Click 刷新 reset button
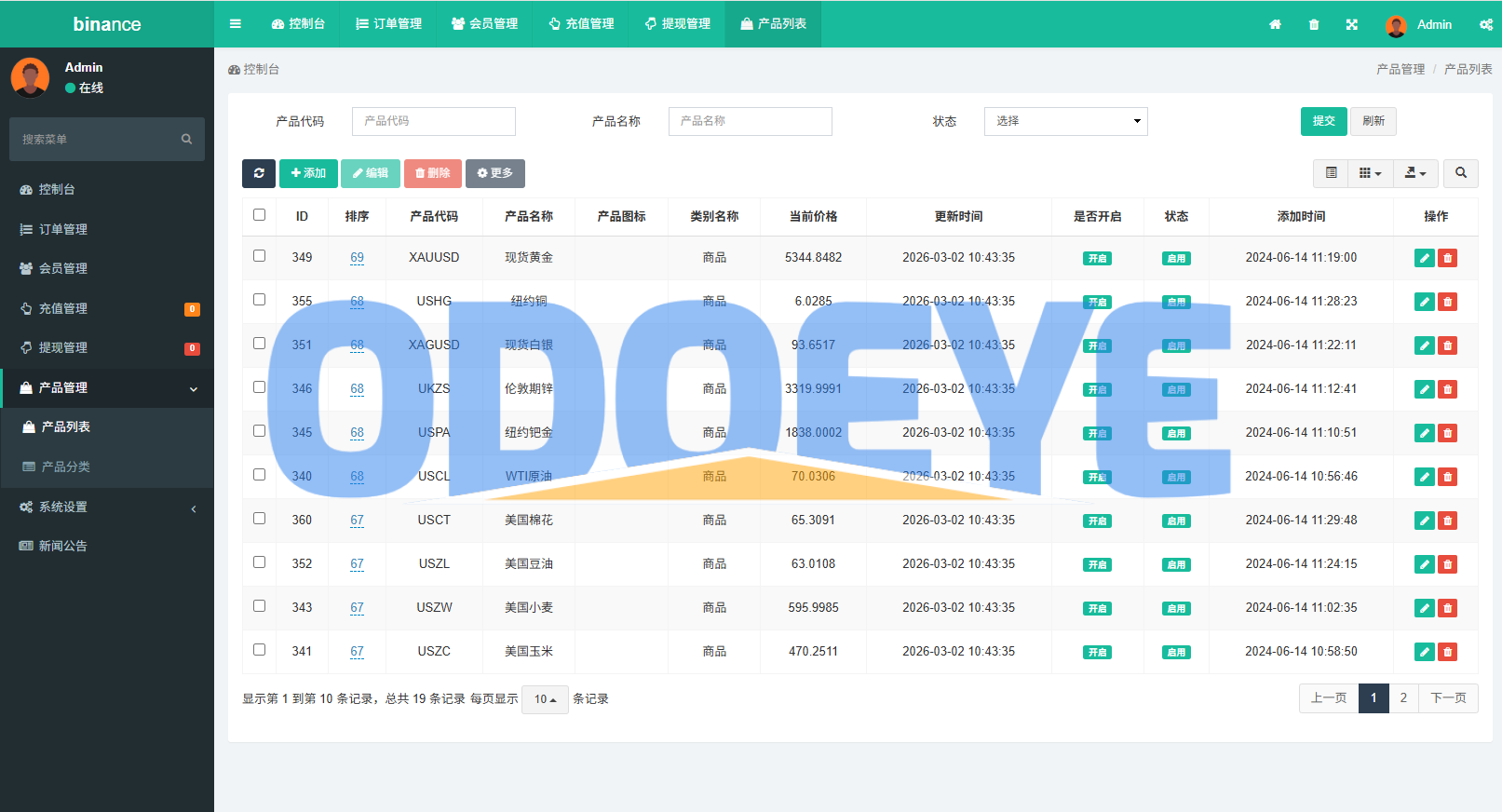This screenshot has height=812, width=1502. [x=1373, y=121]
